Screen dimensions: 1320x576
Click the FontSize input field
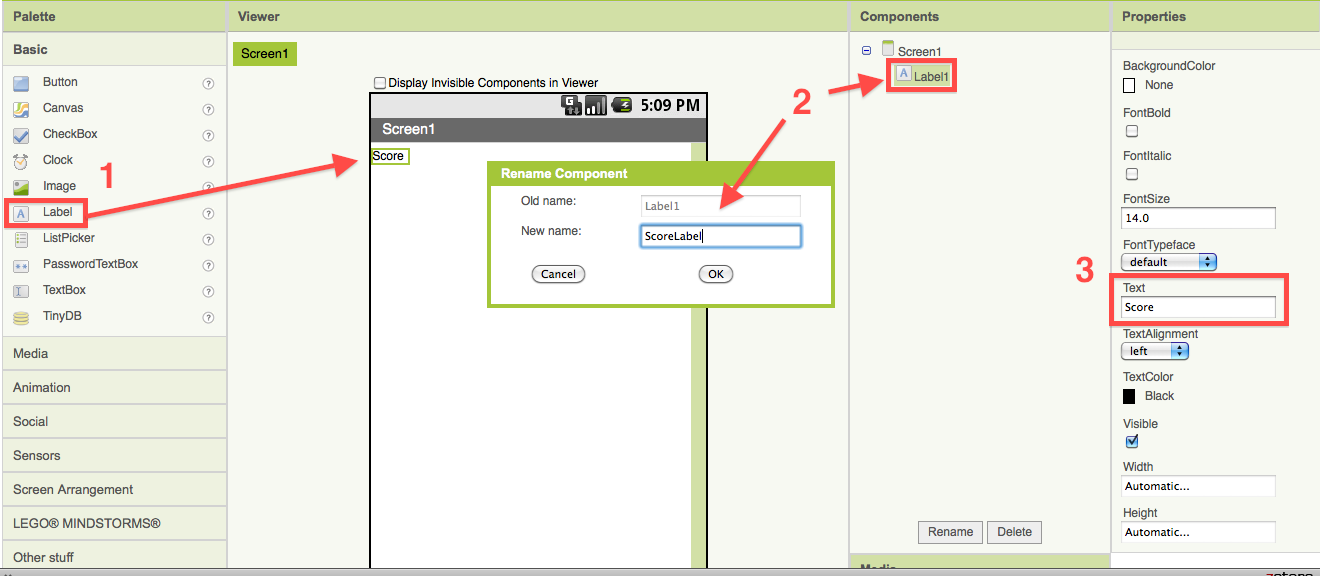coord(1199,218)
